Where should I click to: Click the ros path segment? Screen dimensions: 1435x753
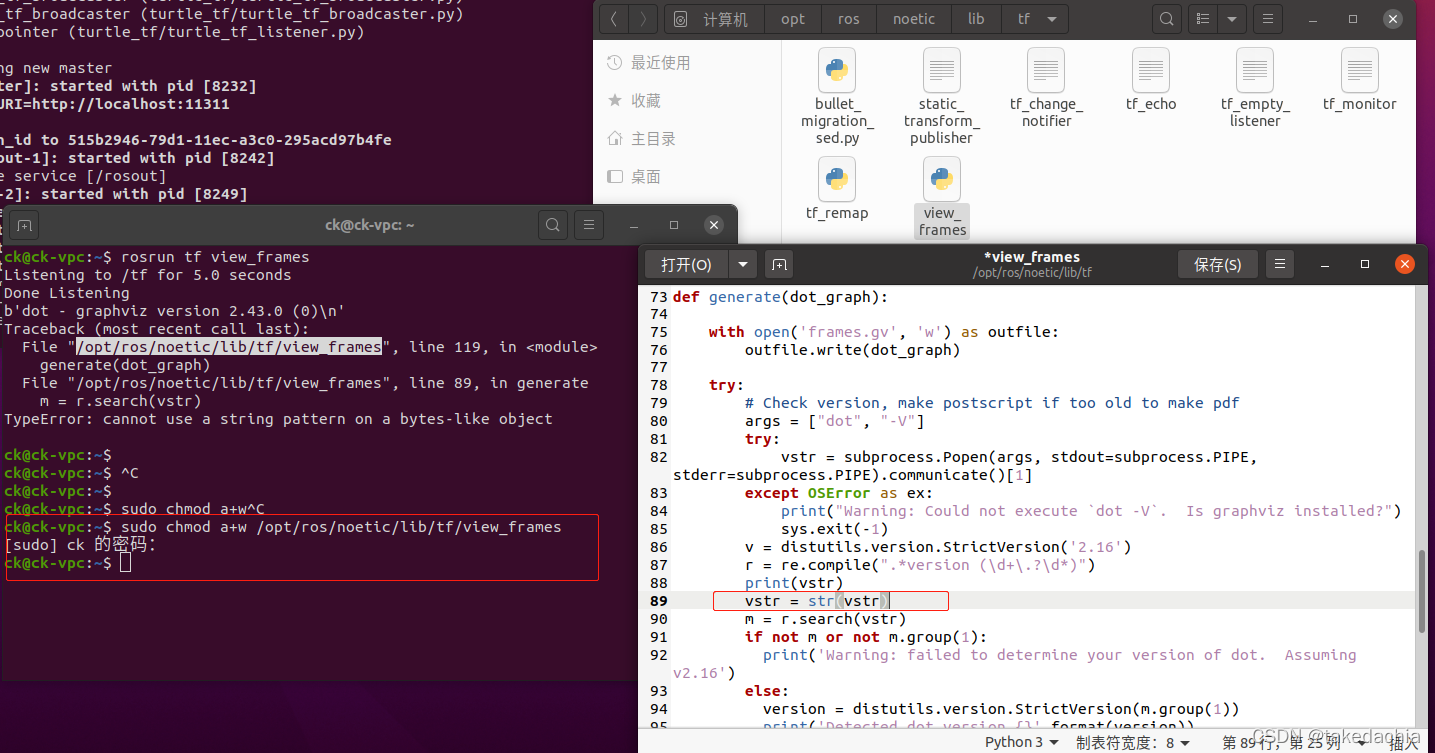849,19
